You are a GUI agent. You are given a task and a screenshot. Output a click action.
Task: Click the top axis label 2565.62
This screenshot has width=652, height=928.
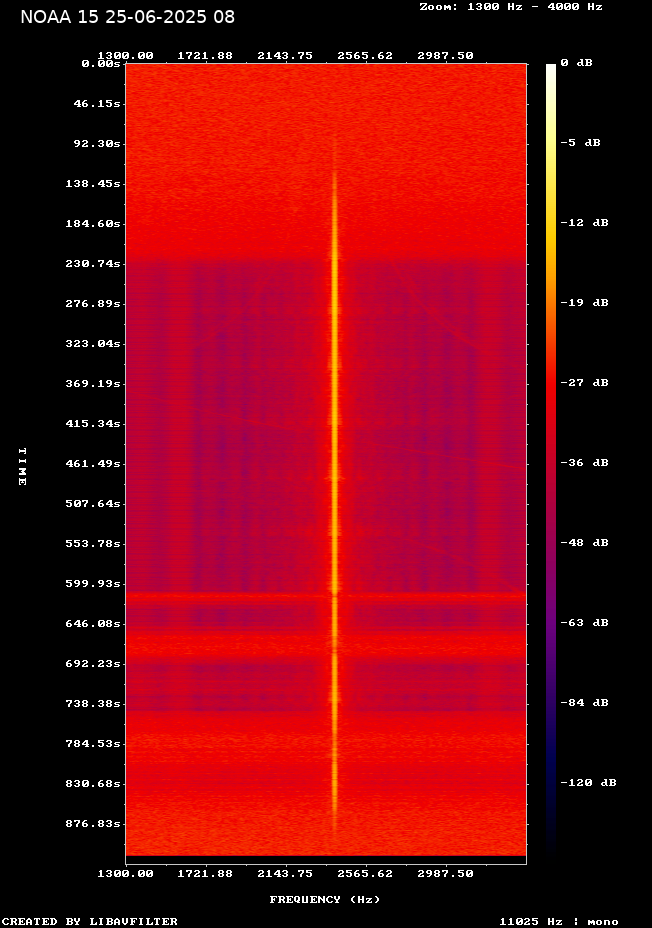(x=365, y=56)
